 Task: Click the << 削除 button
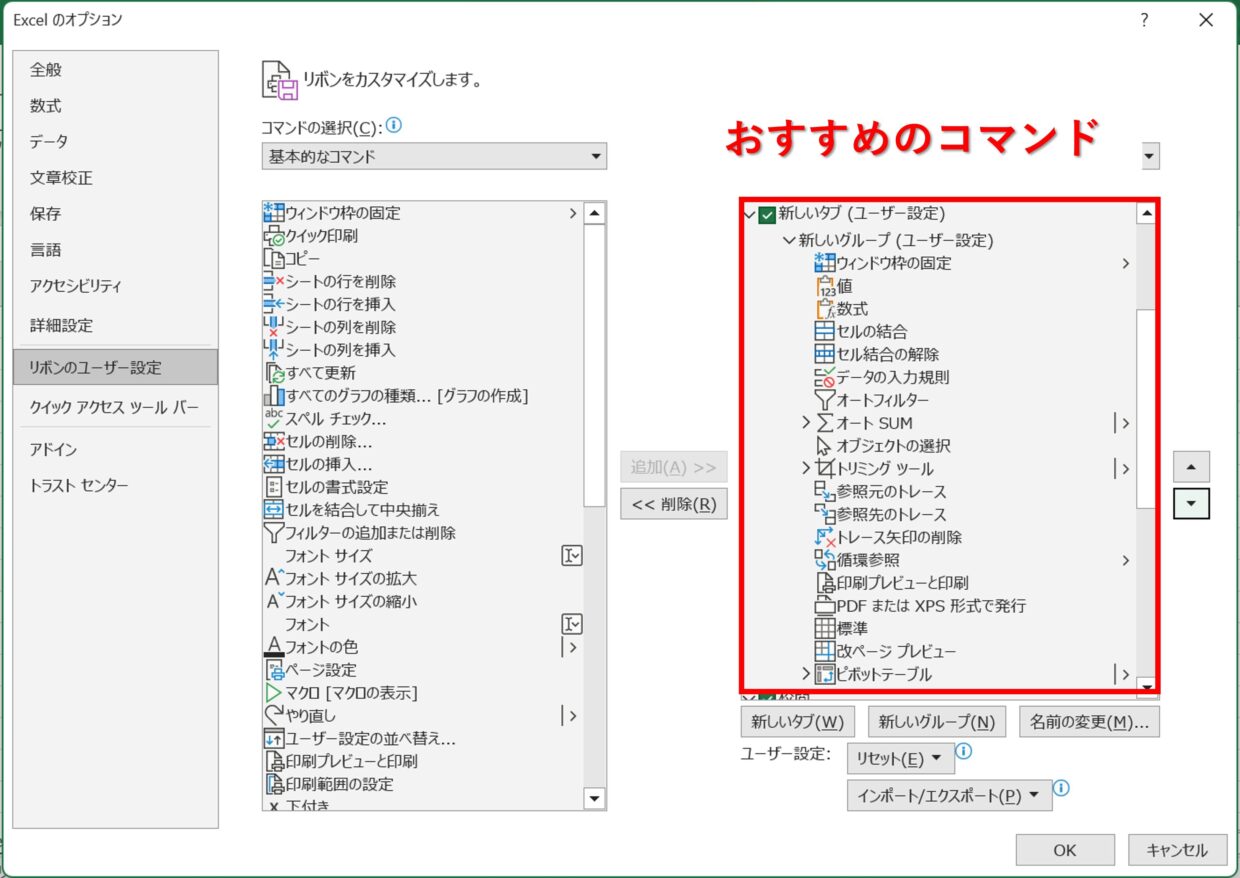674,504
